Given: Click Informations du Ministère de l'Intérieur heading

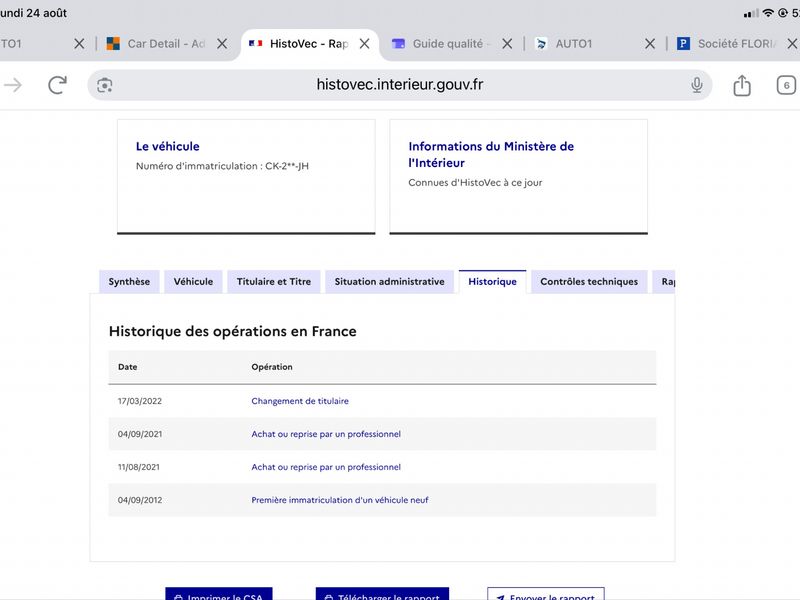Looking at the screenshot, I should 491,155.
